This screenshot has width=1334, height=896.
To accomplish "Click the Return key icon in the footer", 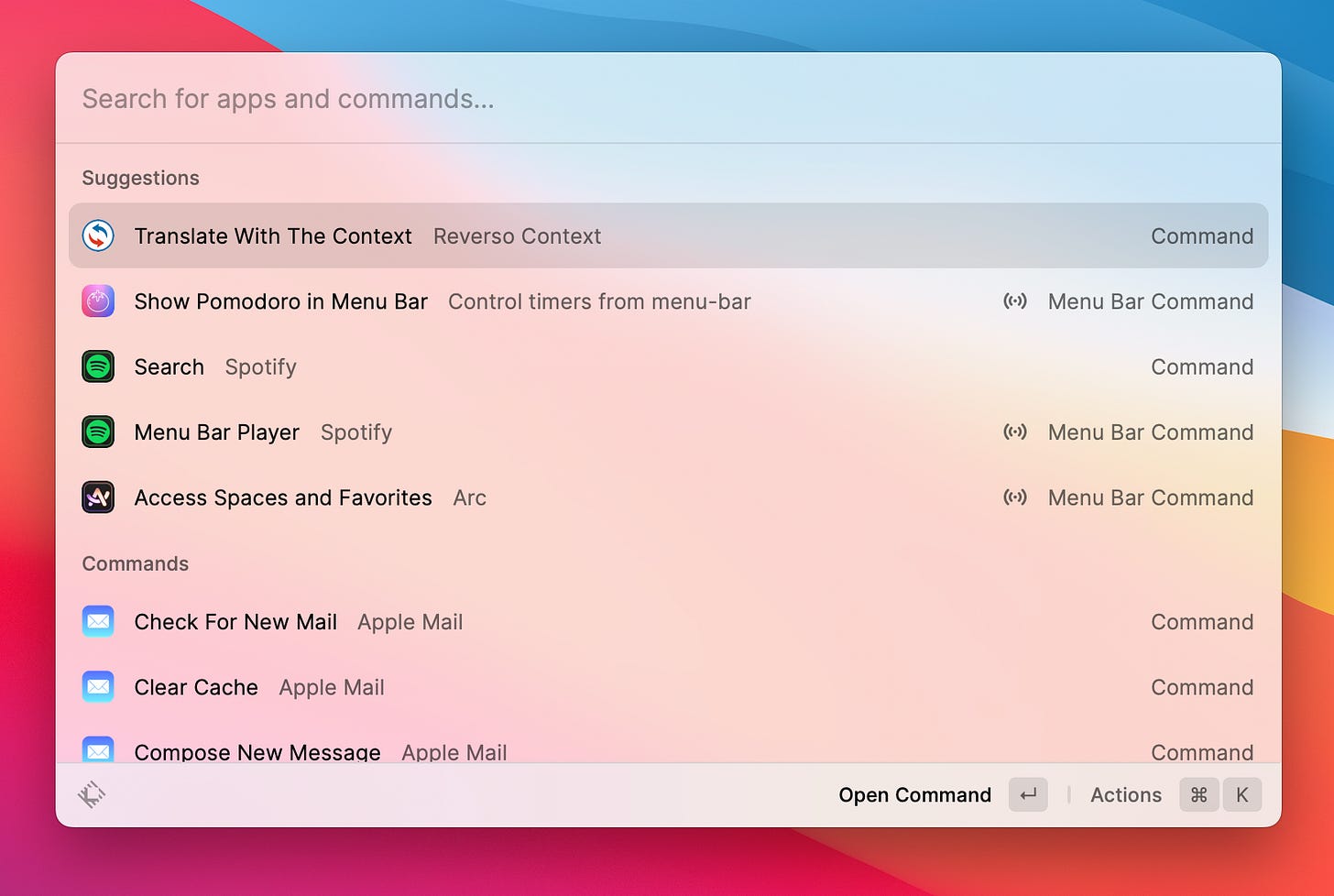I will 1028,794.
